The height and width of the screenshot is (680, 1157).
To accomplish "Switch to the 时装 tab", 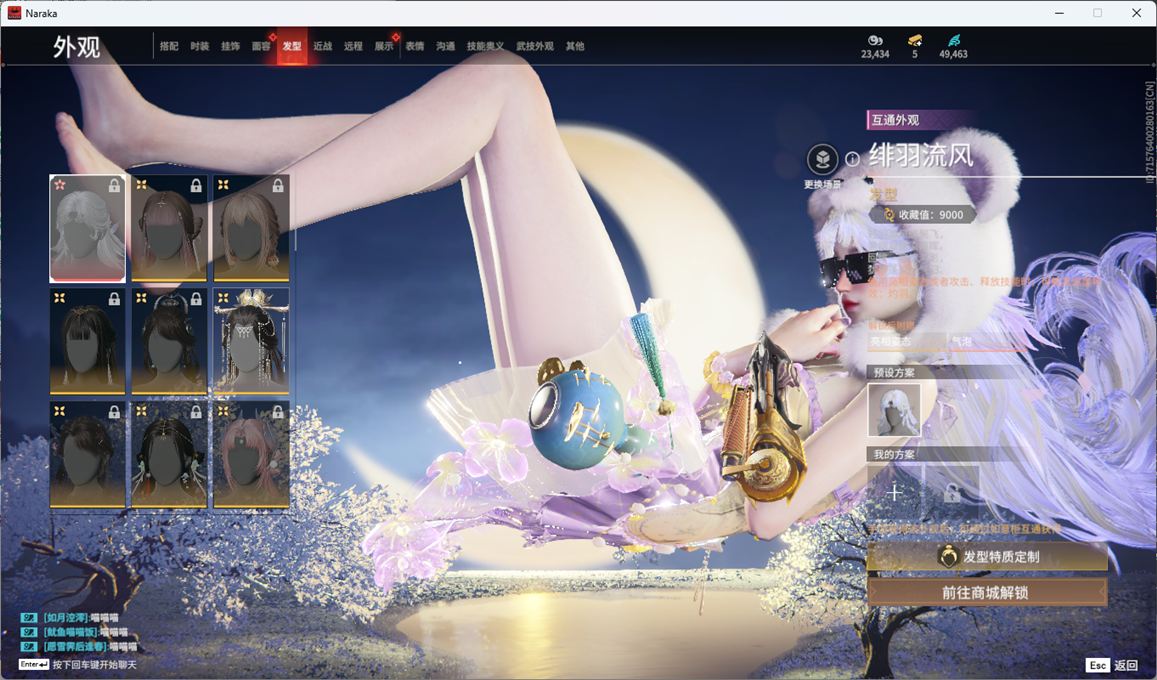I will click(200, 46).
